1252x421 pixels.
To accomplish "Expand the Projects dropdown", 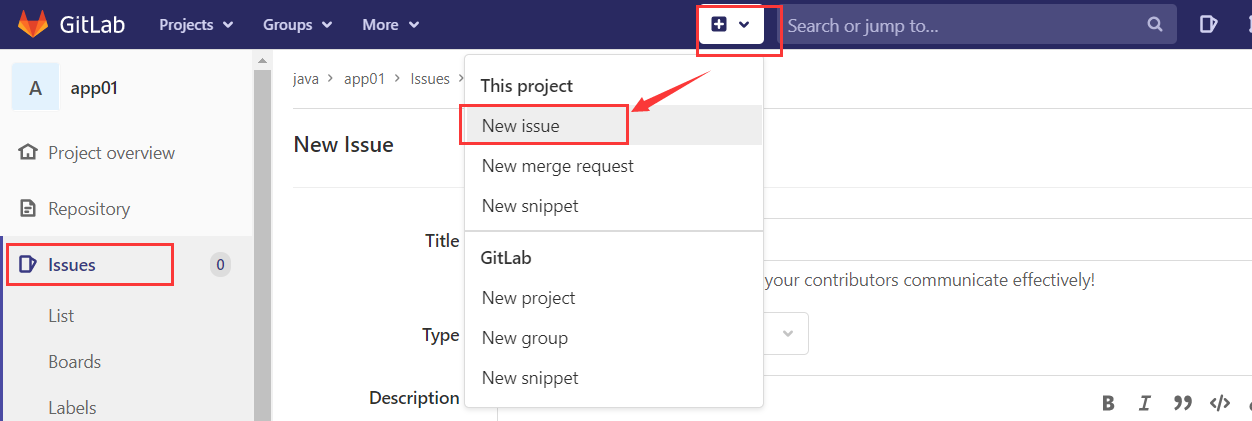I will pyautogui.click(x=196, y=25).
